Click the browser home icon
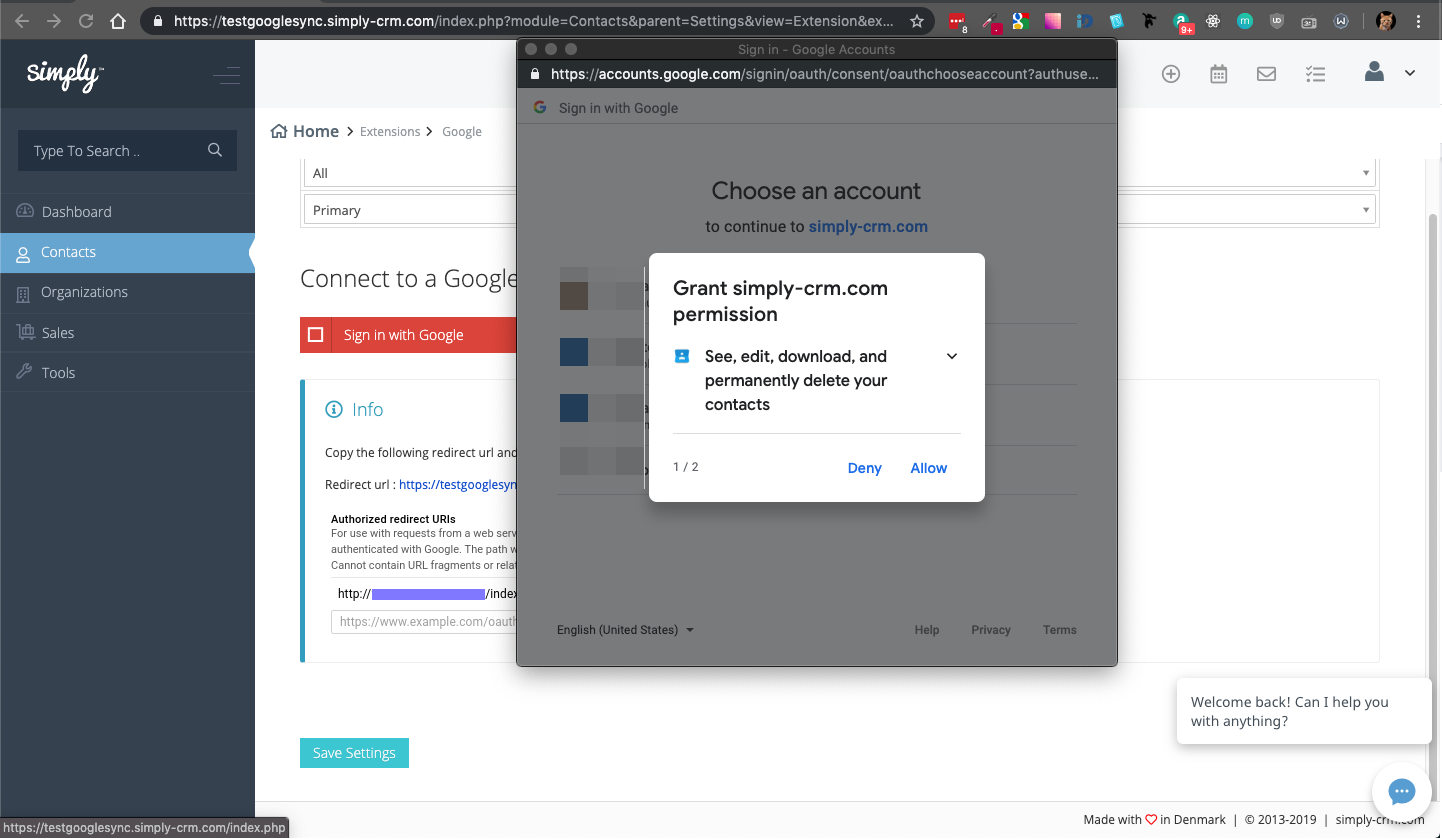Screen dimensions: 1442x839 pos(118,20)
